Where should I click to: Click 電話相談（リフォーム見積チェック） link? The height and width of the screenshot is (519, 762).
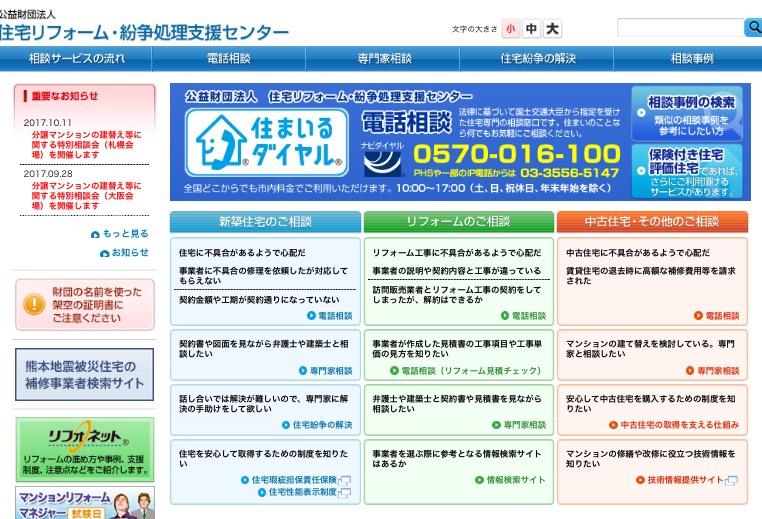point(468,370)
